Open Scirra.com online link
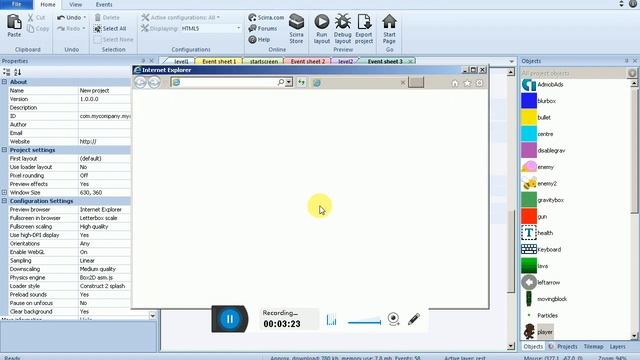Viewport: 640px width, 360px height. pos(266,18)
